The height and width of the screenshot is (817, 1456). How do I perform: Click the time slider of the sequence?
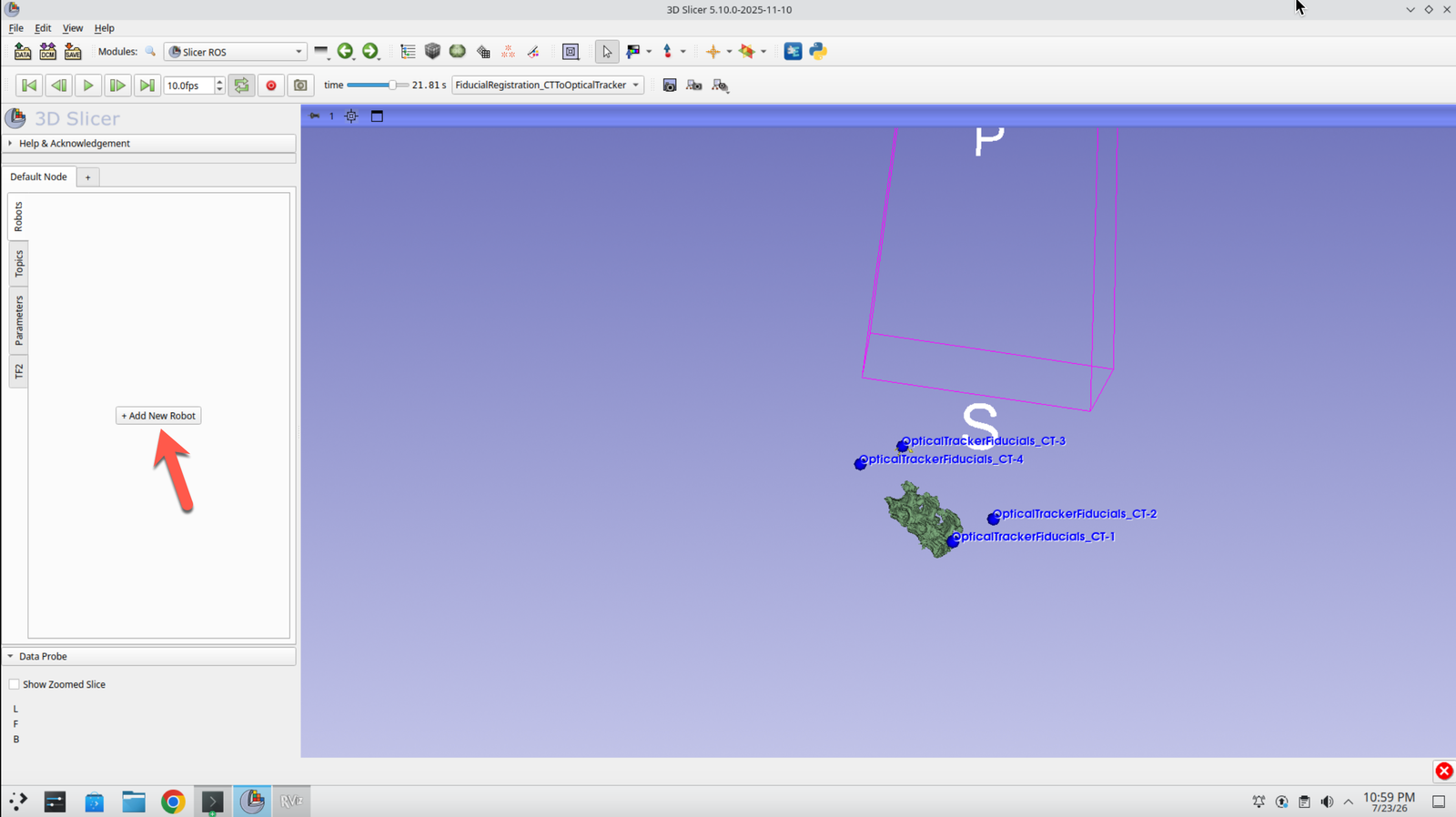tap(378, 85)
